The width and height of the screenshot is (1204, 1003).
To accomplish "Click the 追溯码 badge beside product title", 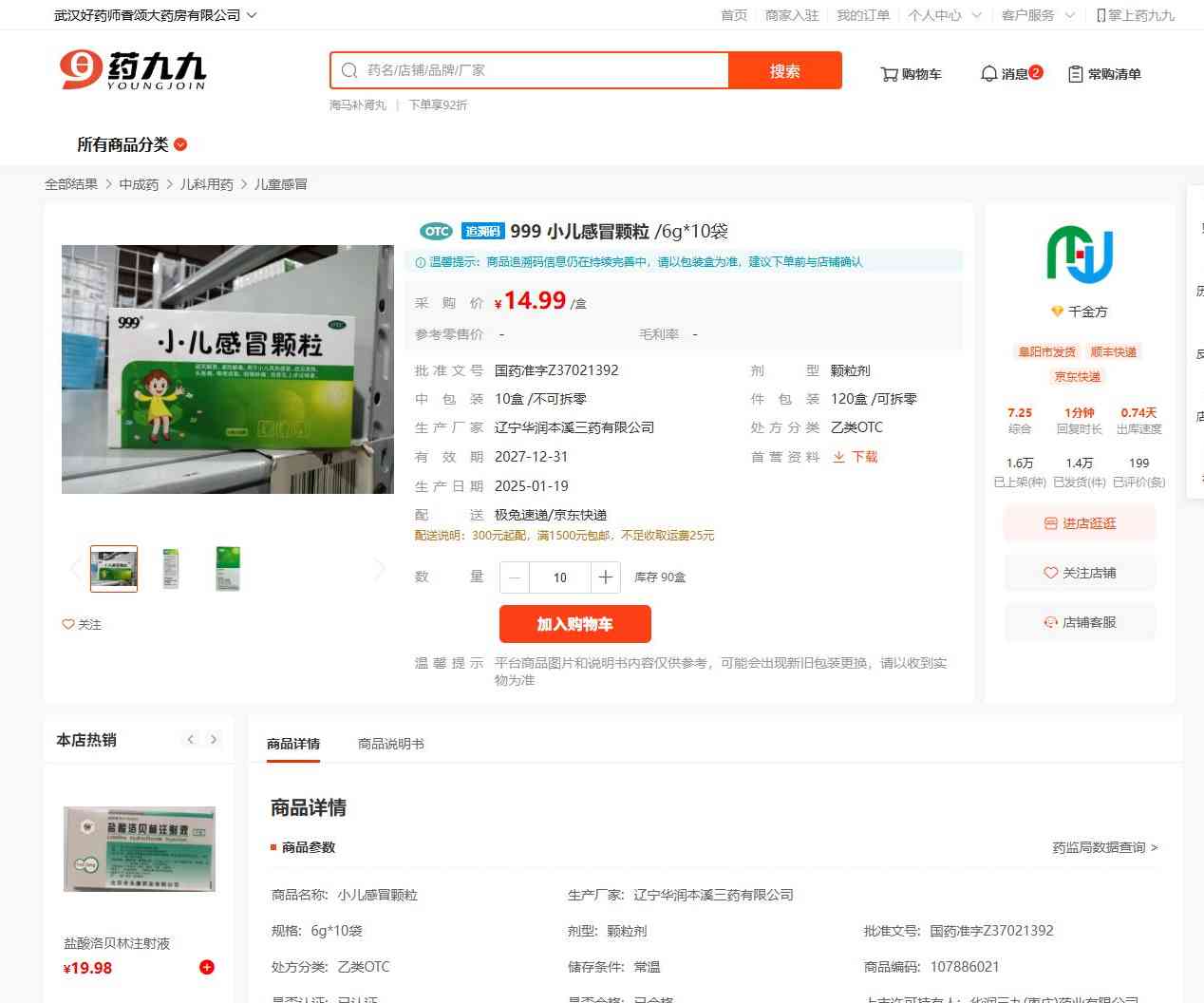I will (482, 232).
